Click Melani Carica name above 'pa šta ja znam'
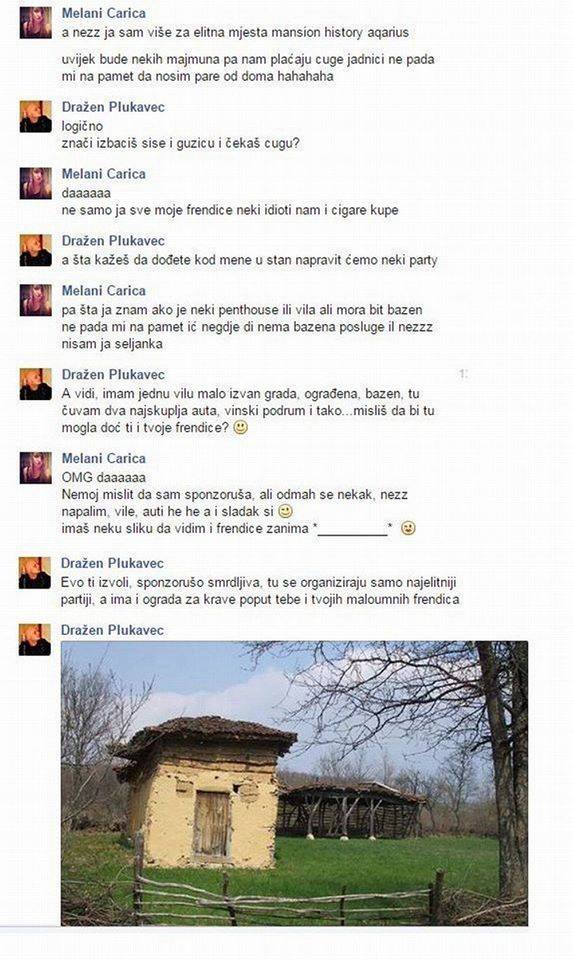Viewport: 573px width, 960px height. [103, 290]
